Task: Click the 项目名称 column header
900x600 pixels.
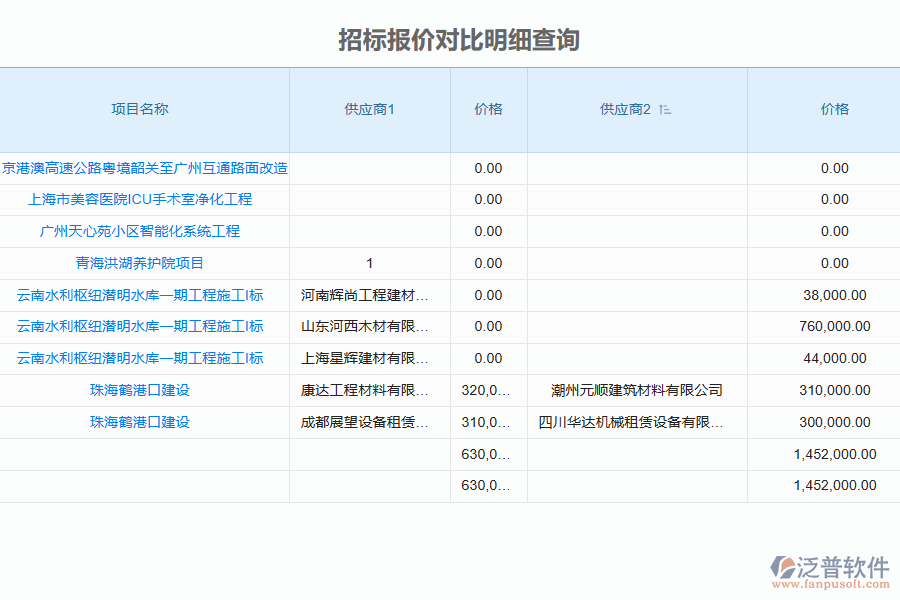Action: pos(144,110)
